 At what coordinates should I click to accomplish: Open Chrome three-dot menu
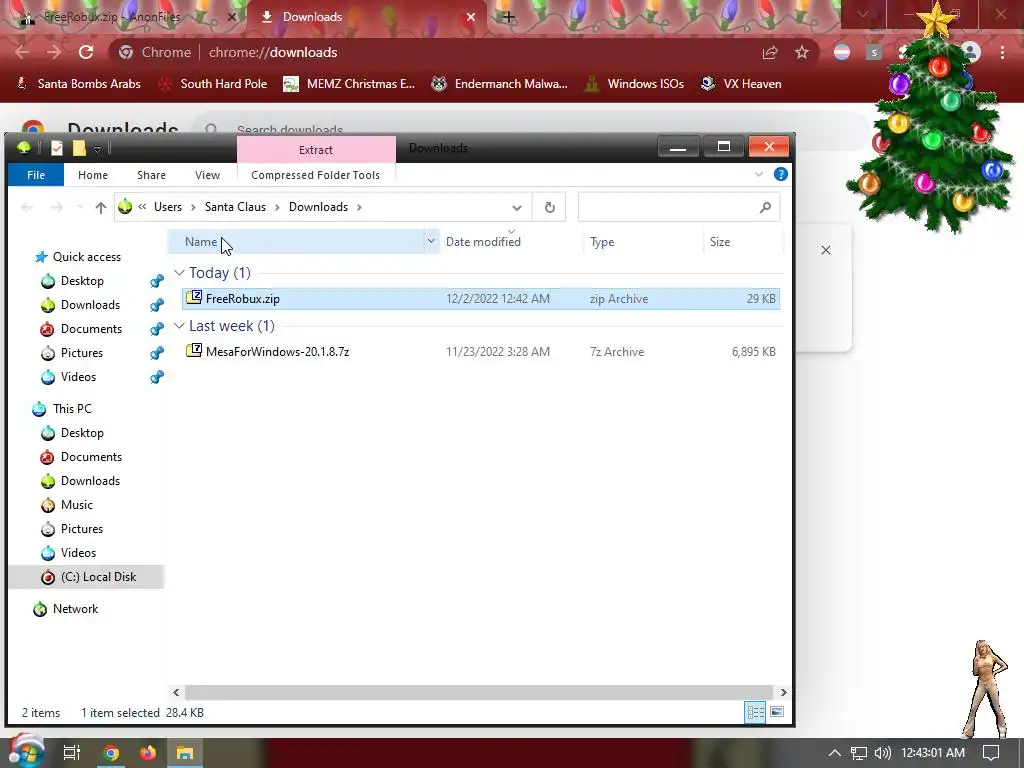1002,52
